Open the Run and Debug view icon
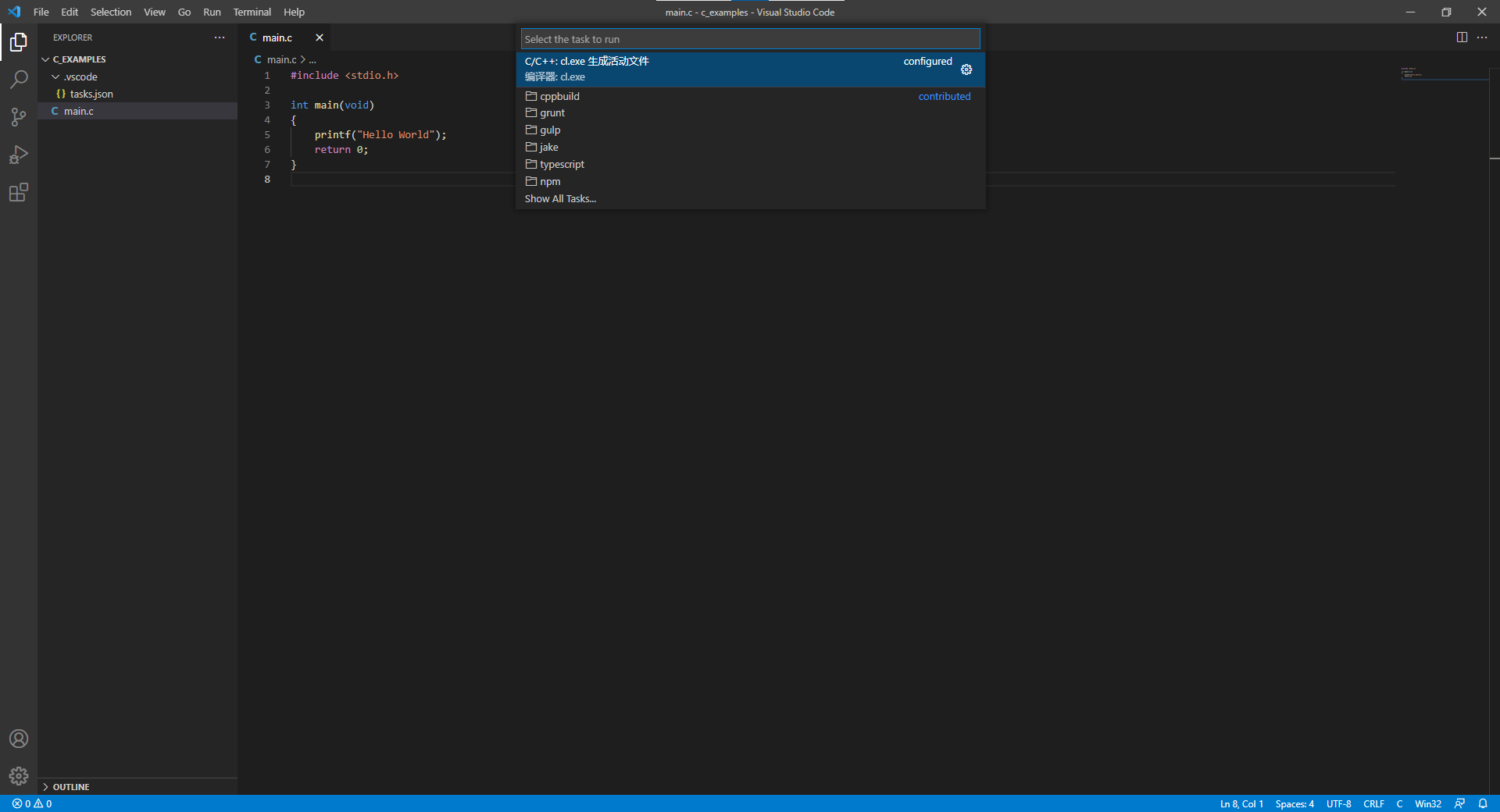 point(19,155)
